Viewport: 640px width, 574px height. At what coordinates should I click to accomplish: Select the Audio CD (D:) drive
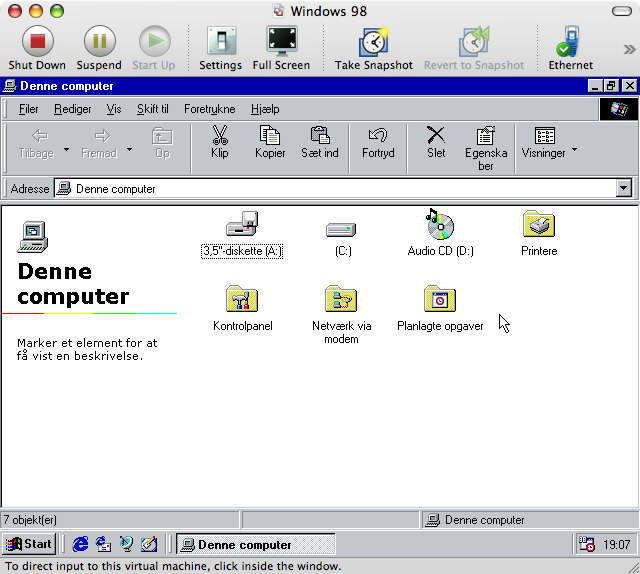tap(440, 233)
